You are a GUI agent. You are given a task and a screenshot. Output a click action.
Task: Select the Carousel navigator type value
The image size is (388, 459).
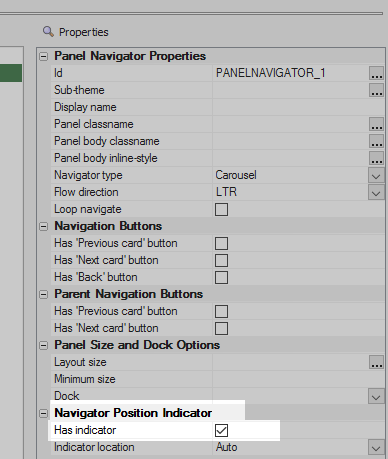click(x=236, y=175)
